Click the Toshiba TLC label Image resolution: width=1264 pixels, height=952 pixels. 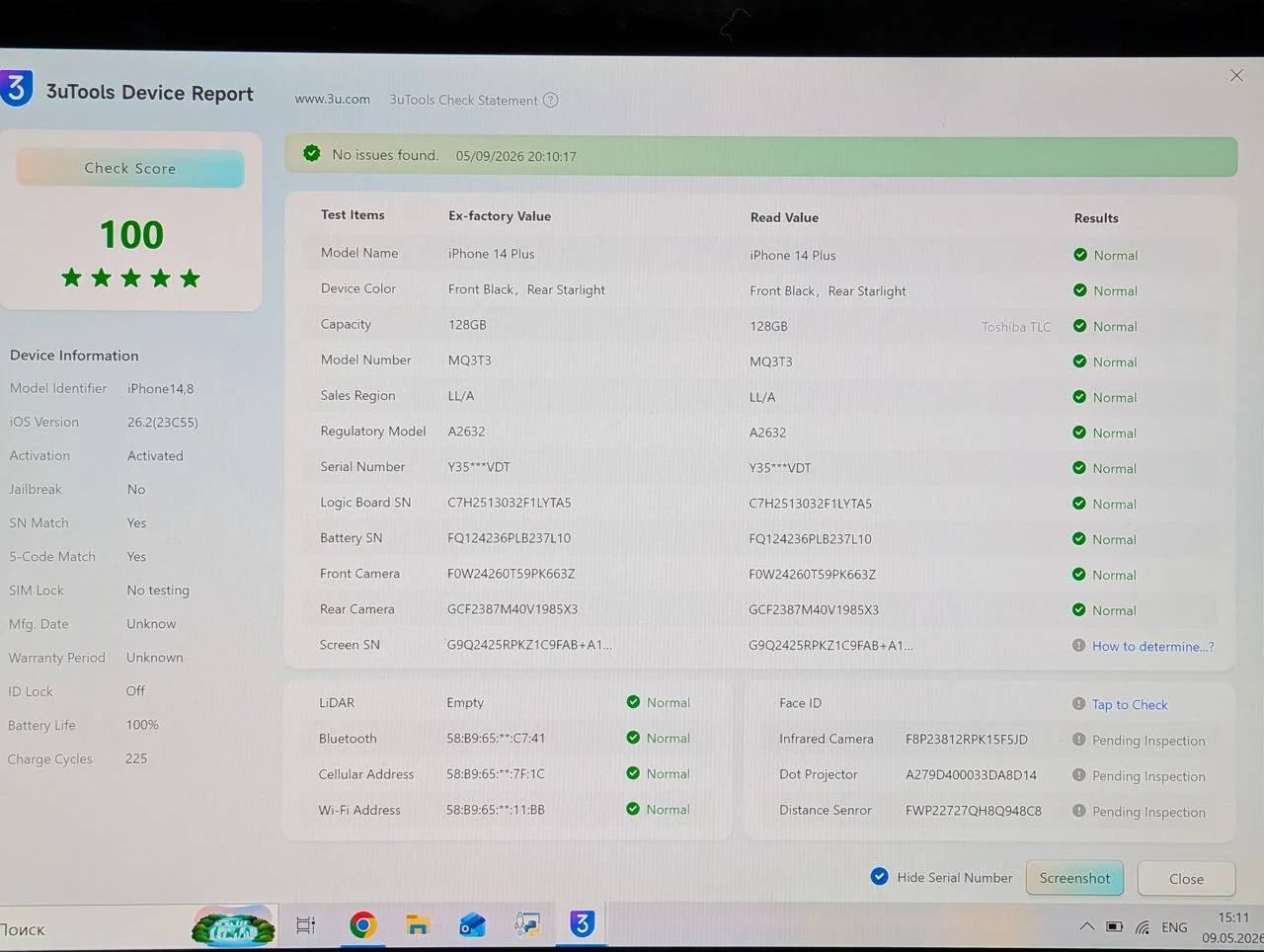tap(1016, 327)
